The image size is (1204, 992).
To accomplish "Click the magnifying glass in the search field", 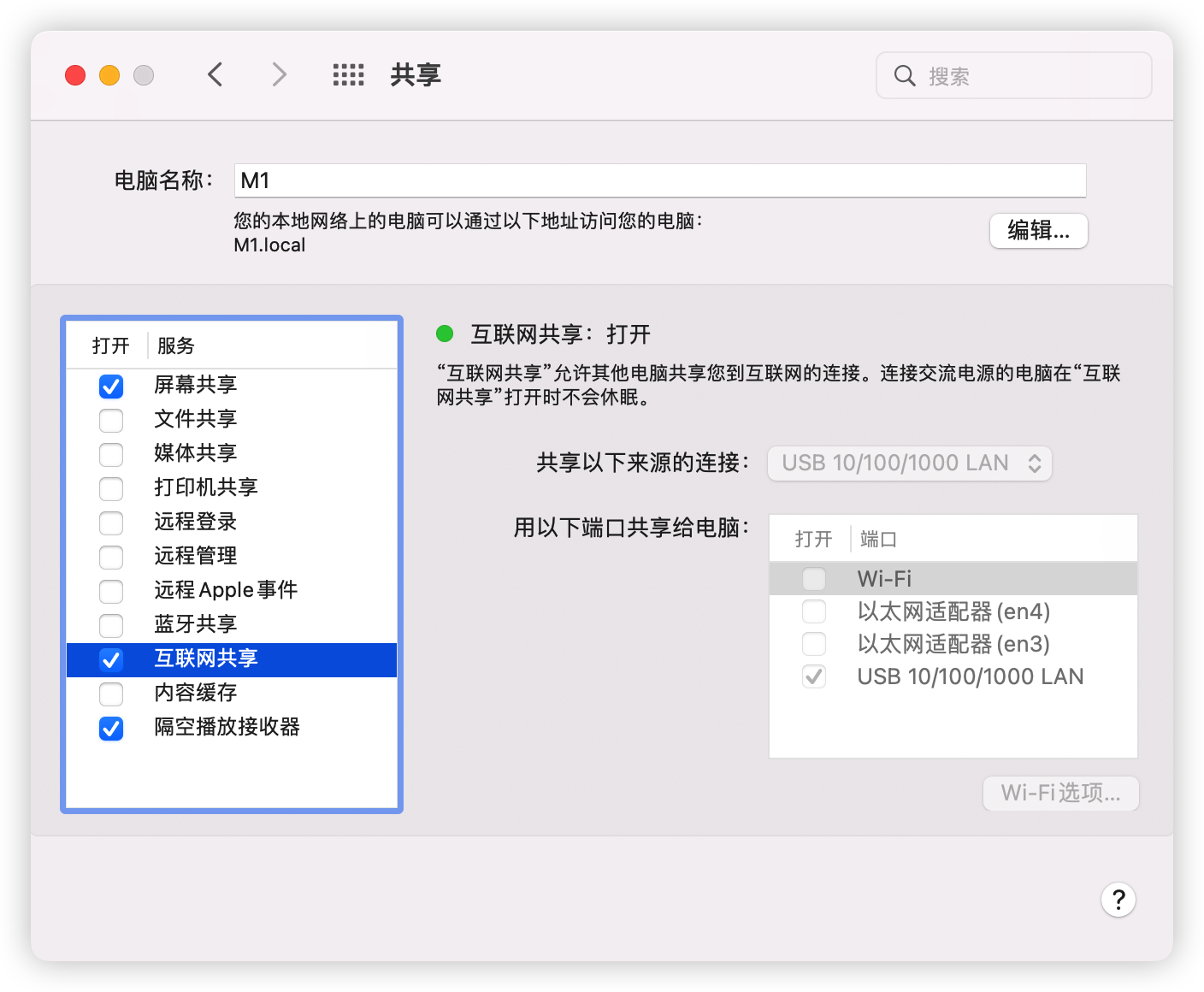I will coord(905,75).
